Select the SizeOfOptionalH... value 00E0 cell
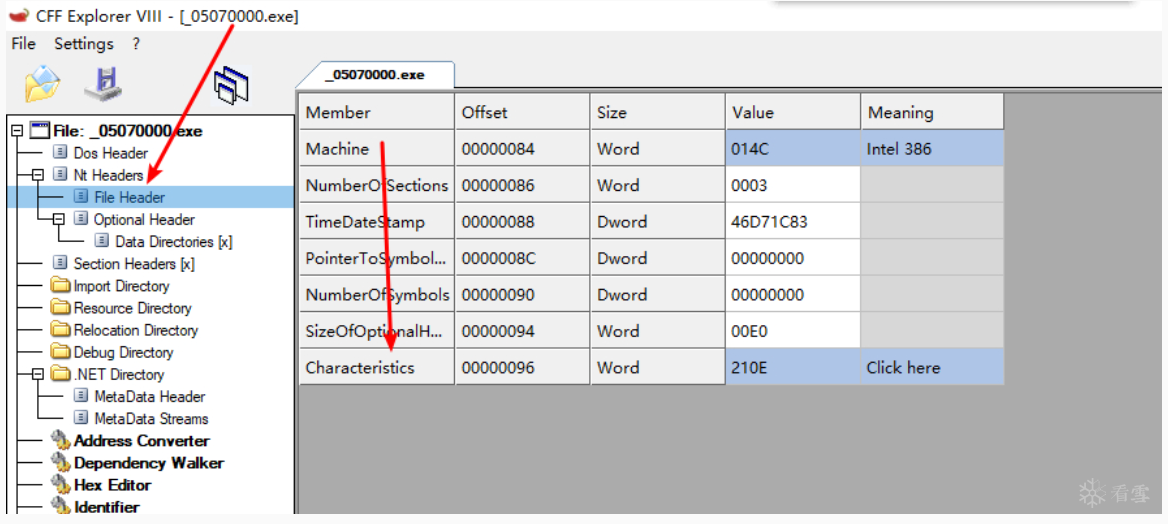Viewport: 1168px width, 524px height. (793, 331)
